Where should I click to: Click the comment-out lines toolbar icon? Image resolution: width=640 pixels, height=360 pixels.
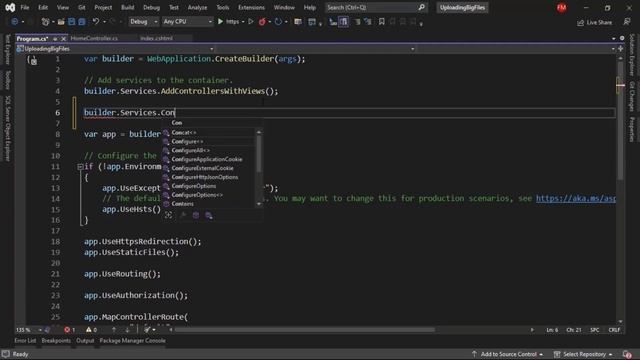click(x=357, y=22)
